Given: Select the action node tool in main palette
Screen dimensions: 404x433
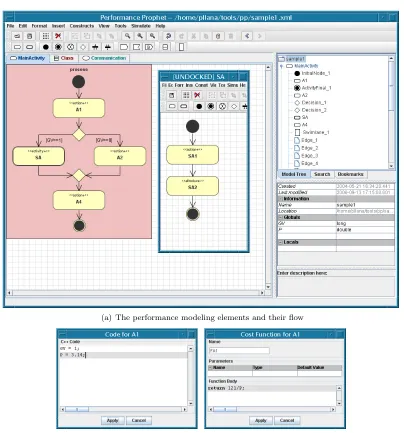Looking at the screenshot, I should pos(17,47).
